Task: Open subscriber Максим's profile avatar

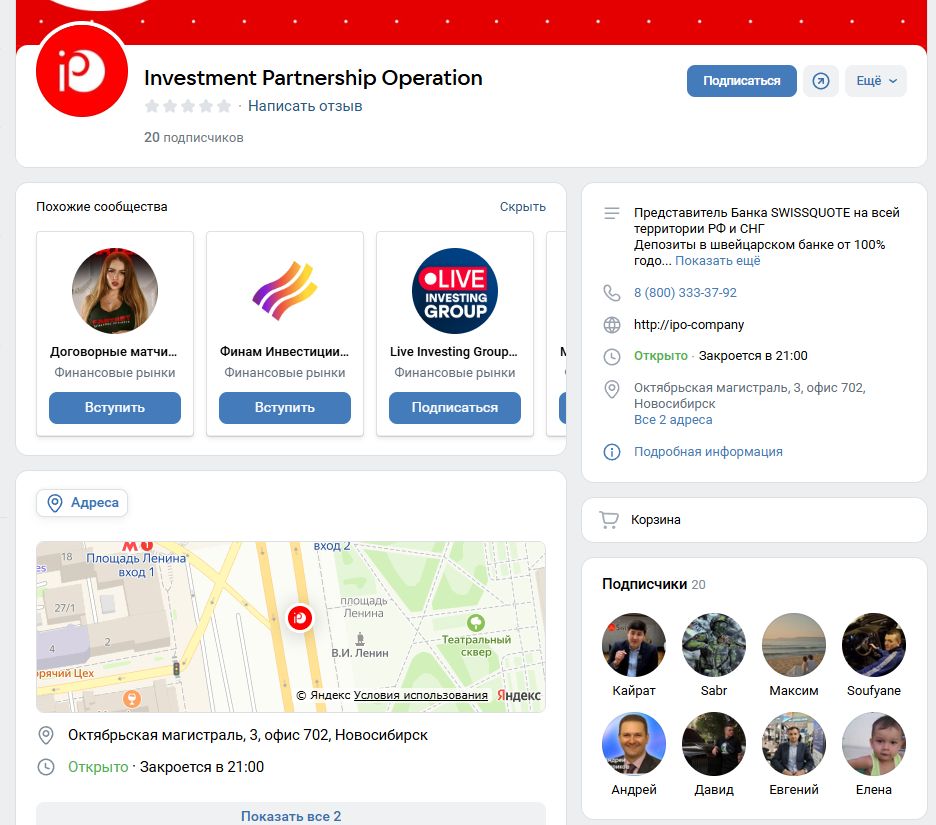Action: (793, 644)
